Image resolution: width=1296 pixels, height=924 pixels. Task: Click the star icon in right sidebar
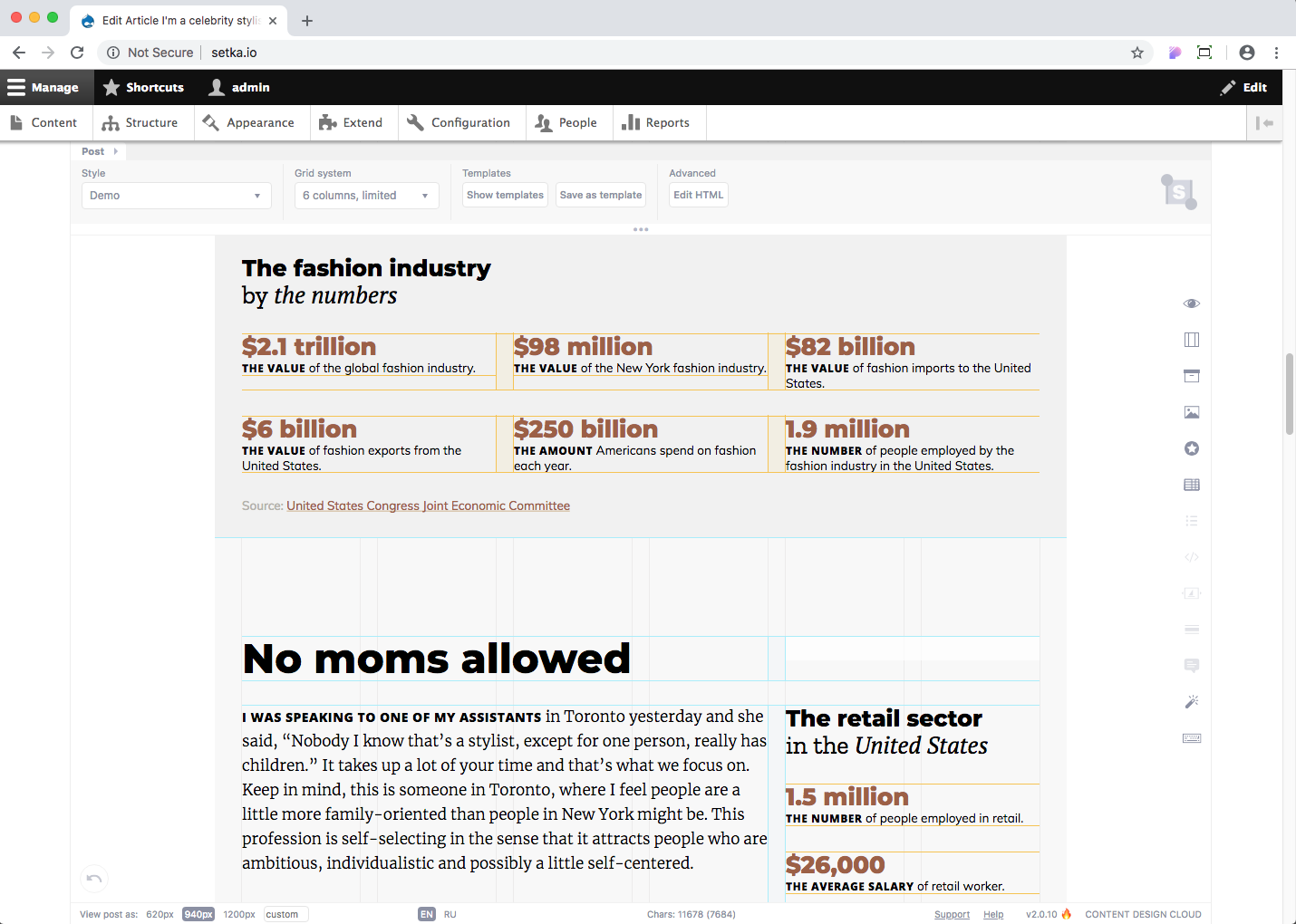point(1192,448)
